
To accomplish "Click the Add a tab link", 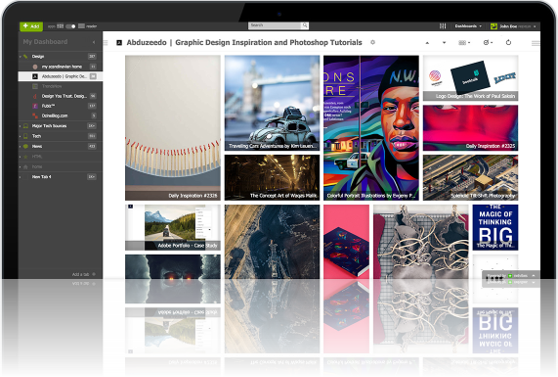I will [x=80, y=274].
